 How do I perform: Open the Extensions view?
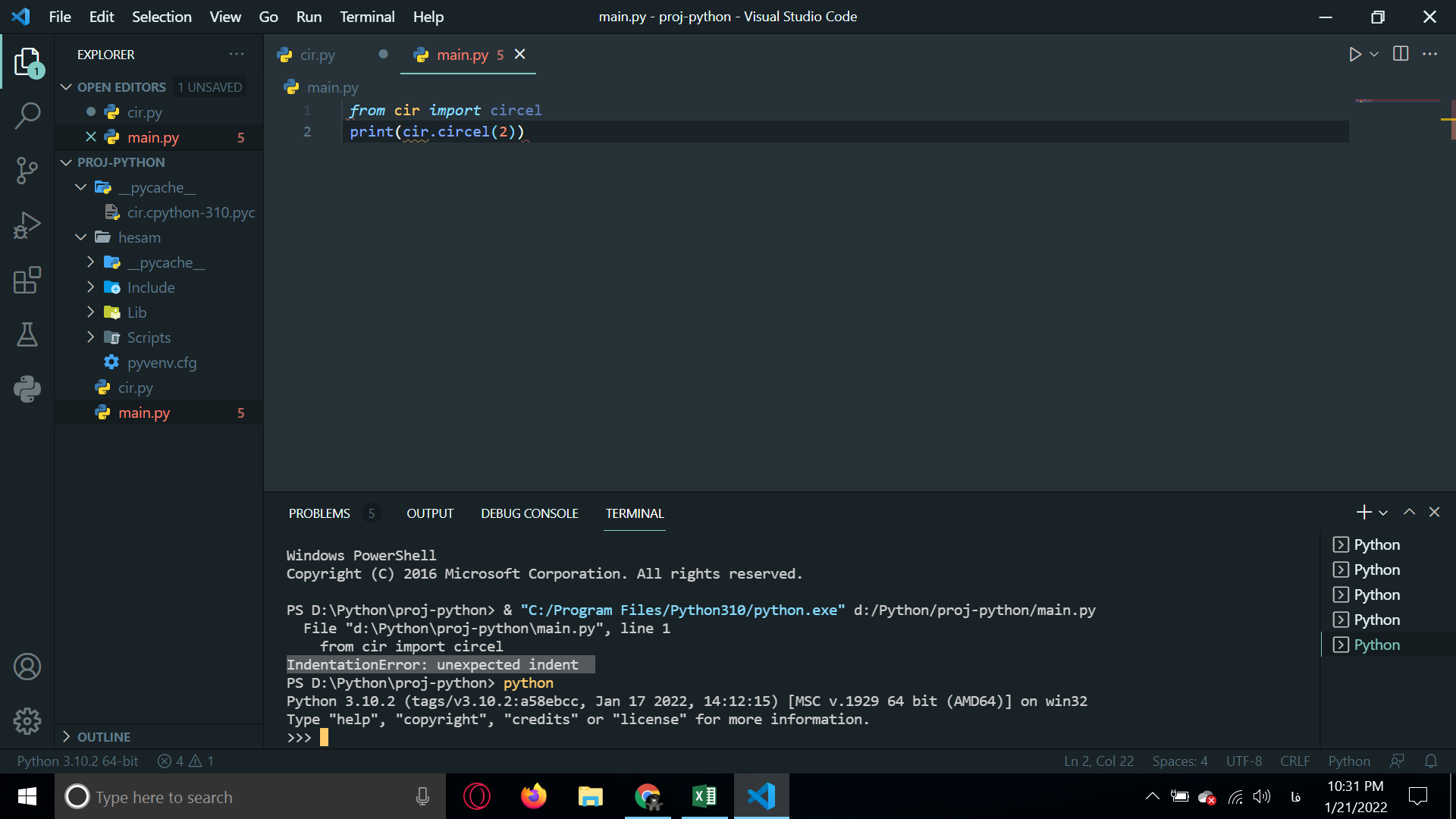[x=27, y=280]
